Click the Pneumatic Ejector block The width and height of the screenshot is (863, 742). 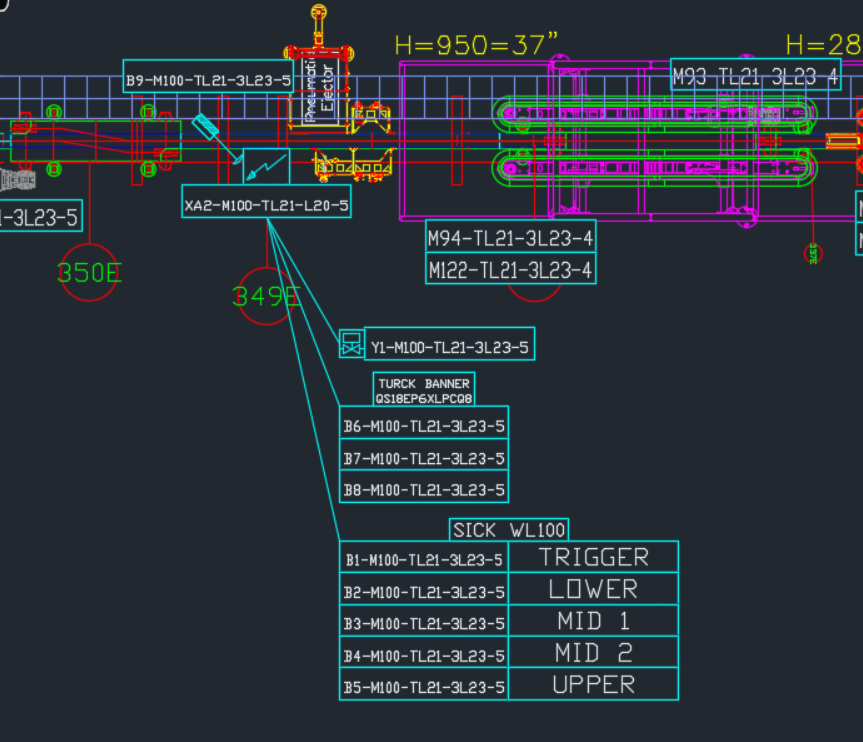point(320,91)
